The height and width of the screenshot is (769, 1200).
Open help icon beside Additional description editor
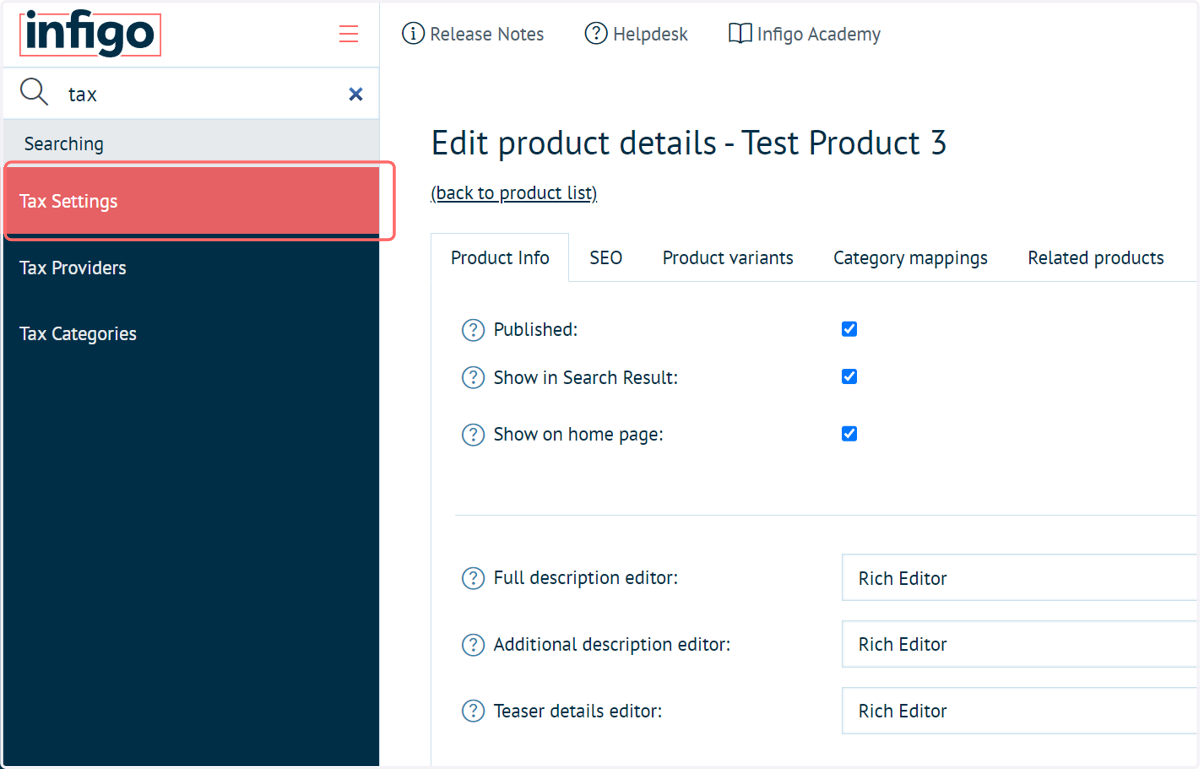pos(473,645)
